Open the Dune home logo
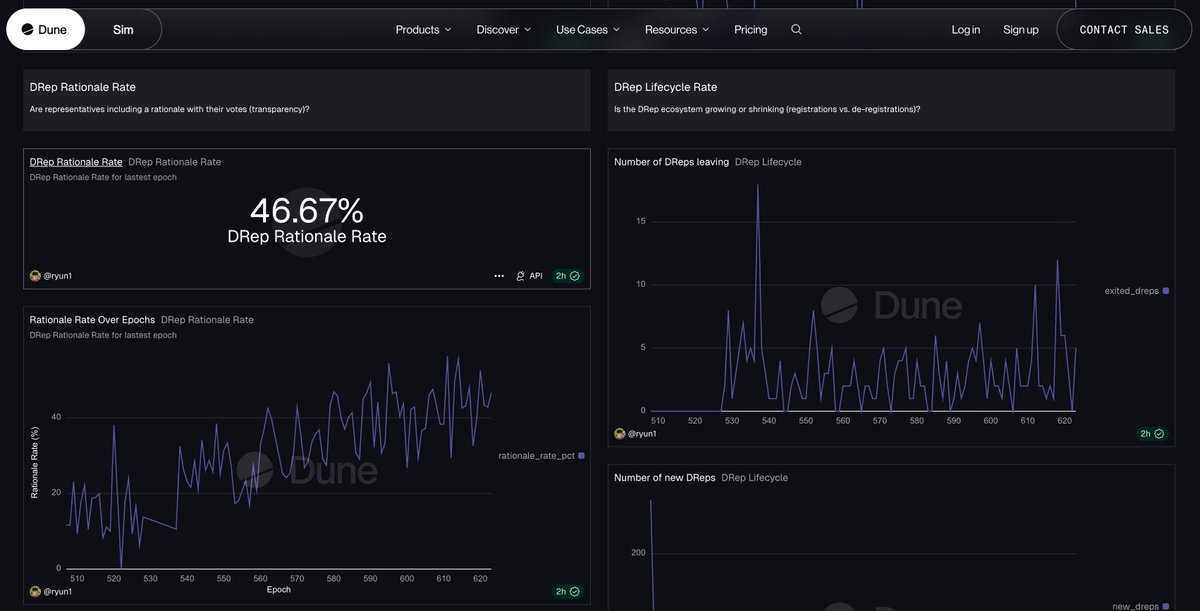Screen dimensions: 1200x611 click(x=44, y=30)
